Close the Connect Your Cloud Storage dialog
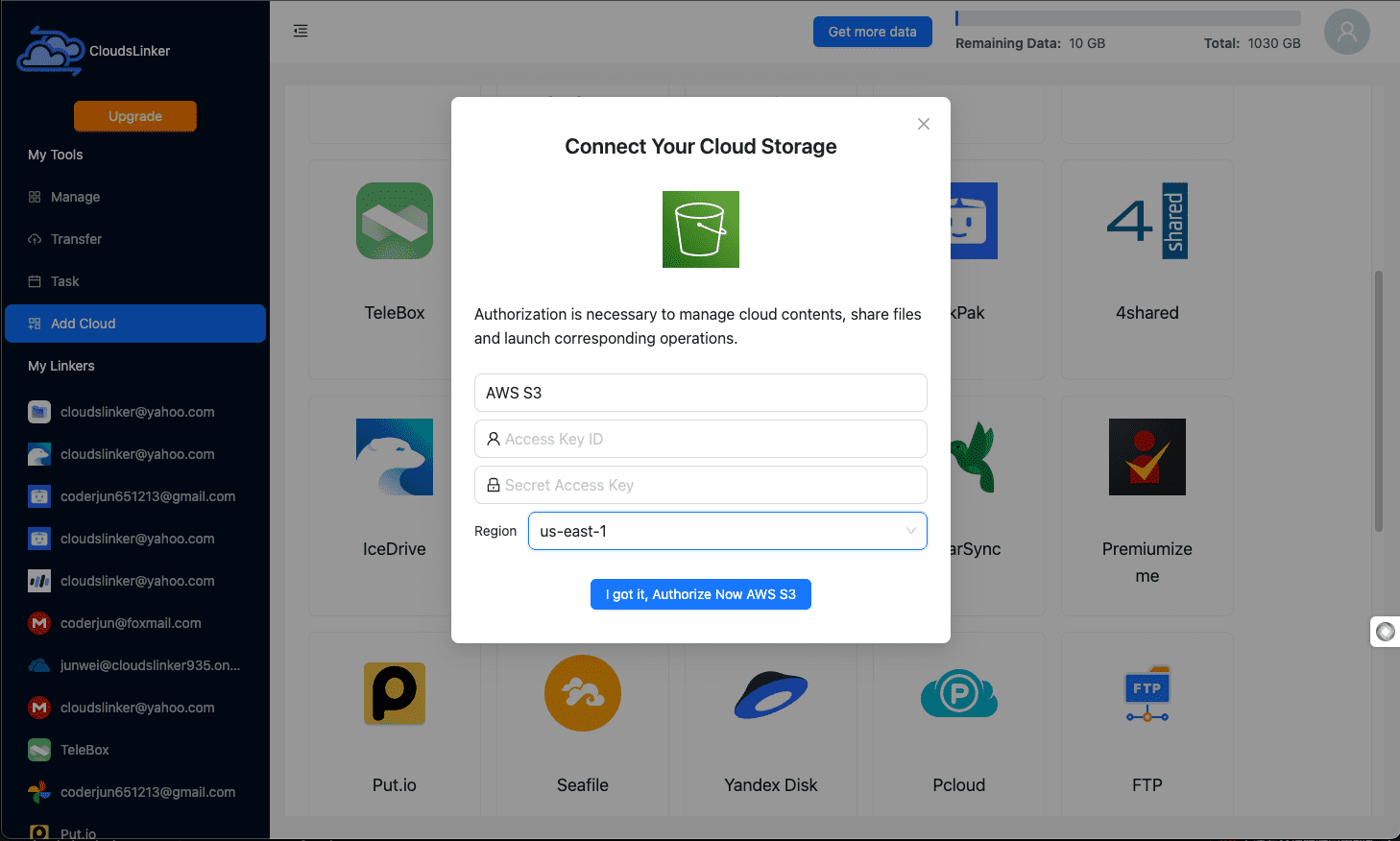Image resolution: width=1400 pixels, height=841 pixels. (924, 124)
